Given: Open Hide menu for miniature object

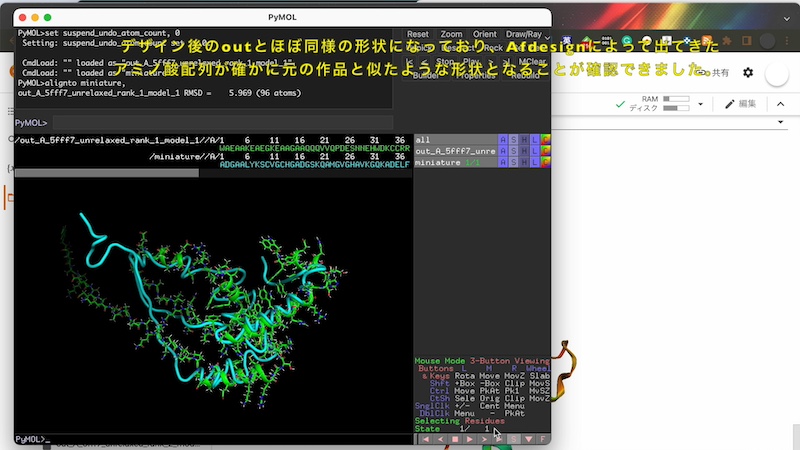Looking at the screenshot, I should (x=524, y=162).
